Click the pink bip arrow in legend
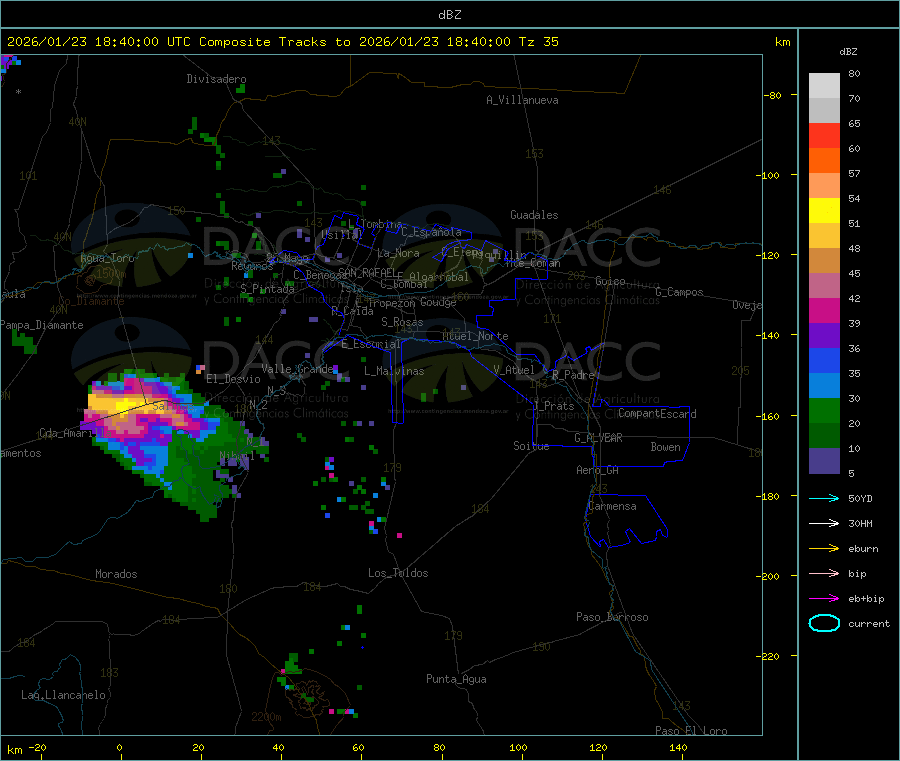The image size is (900, 761). click(x=824, y=573)
